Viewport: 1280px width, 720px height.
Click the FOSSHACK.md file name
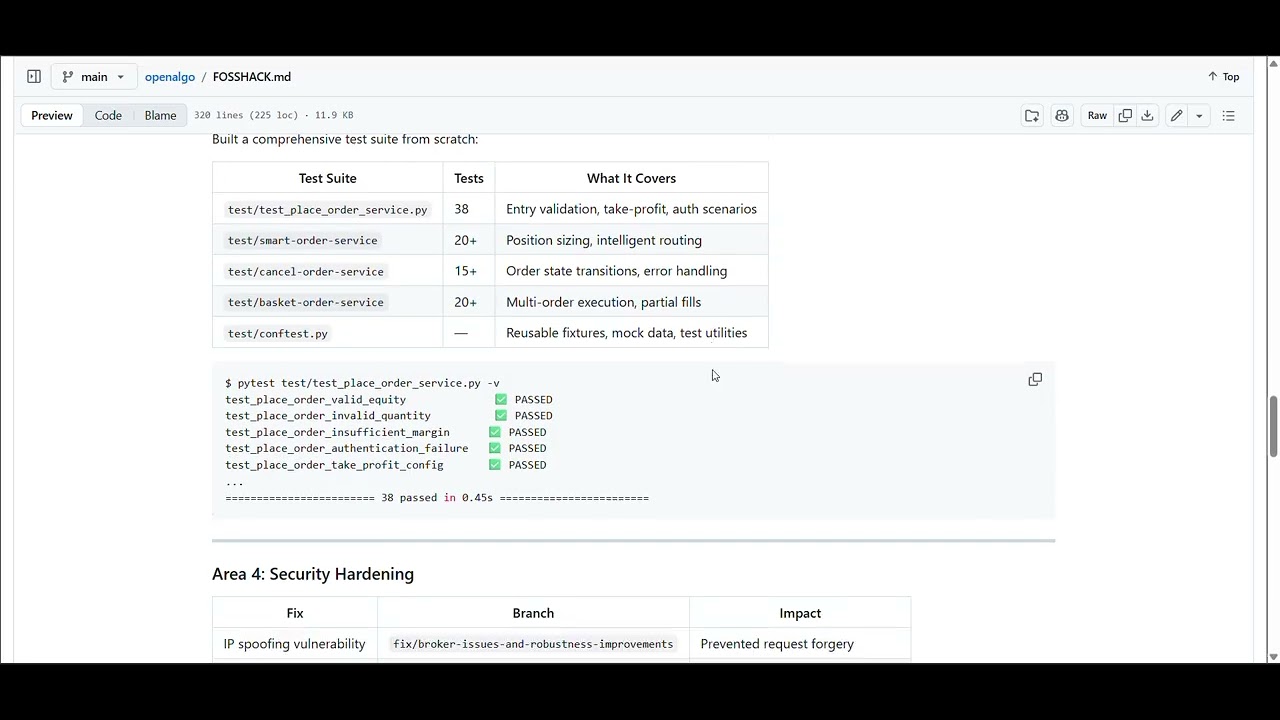(252, 77)
